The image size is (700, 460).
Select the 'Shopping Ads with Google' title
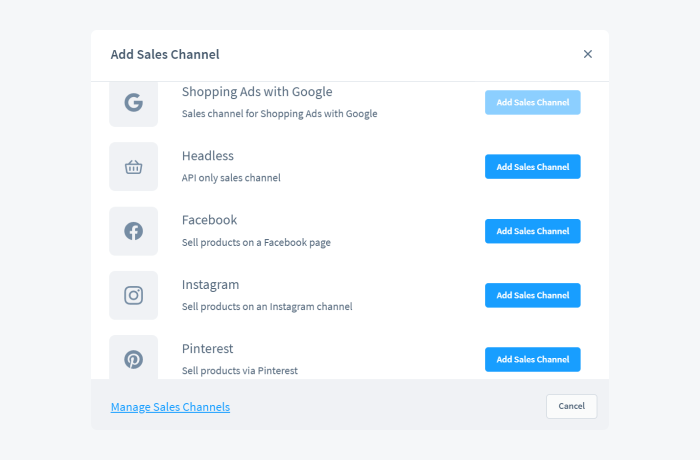coord(257,92)
